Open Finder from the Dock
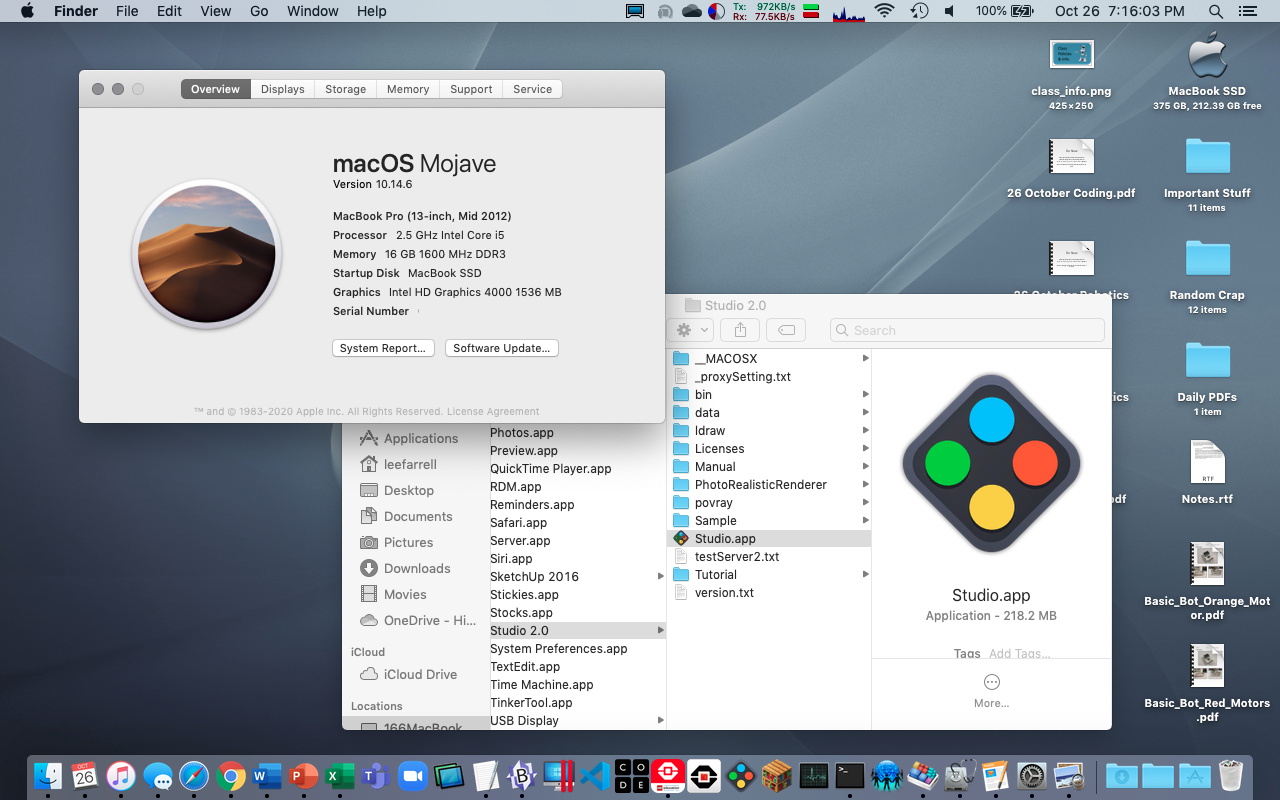 point(47,776)
